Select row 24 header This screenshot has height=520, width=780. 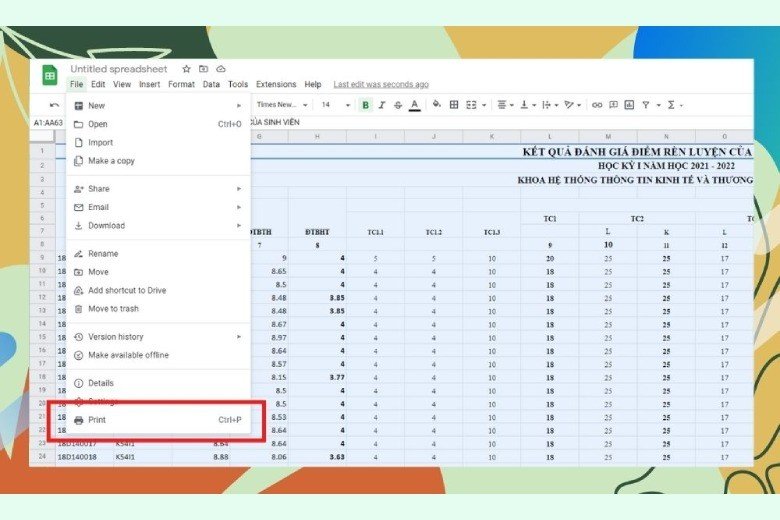pyautogui.click(x=42, y=456)
